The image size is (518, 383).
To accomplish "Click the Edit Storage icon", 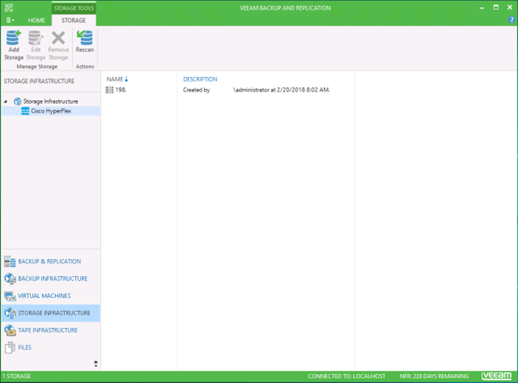I will 36,38.
